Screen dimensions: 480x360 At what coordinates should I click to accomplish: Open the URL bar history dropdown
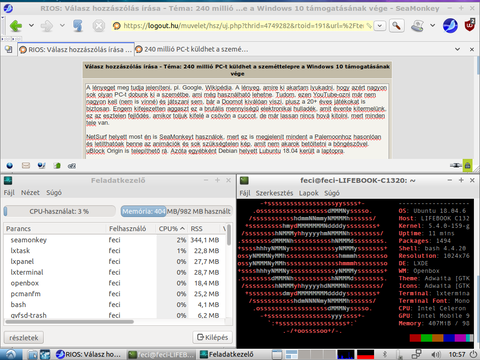[380, 26]
